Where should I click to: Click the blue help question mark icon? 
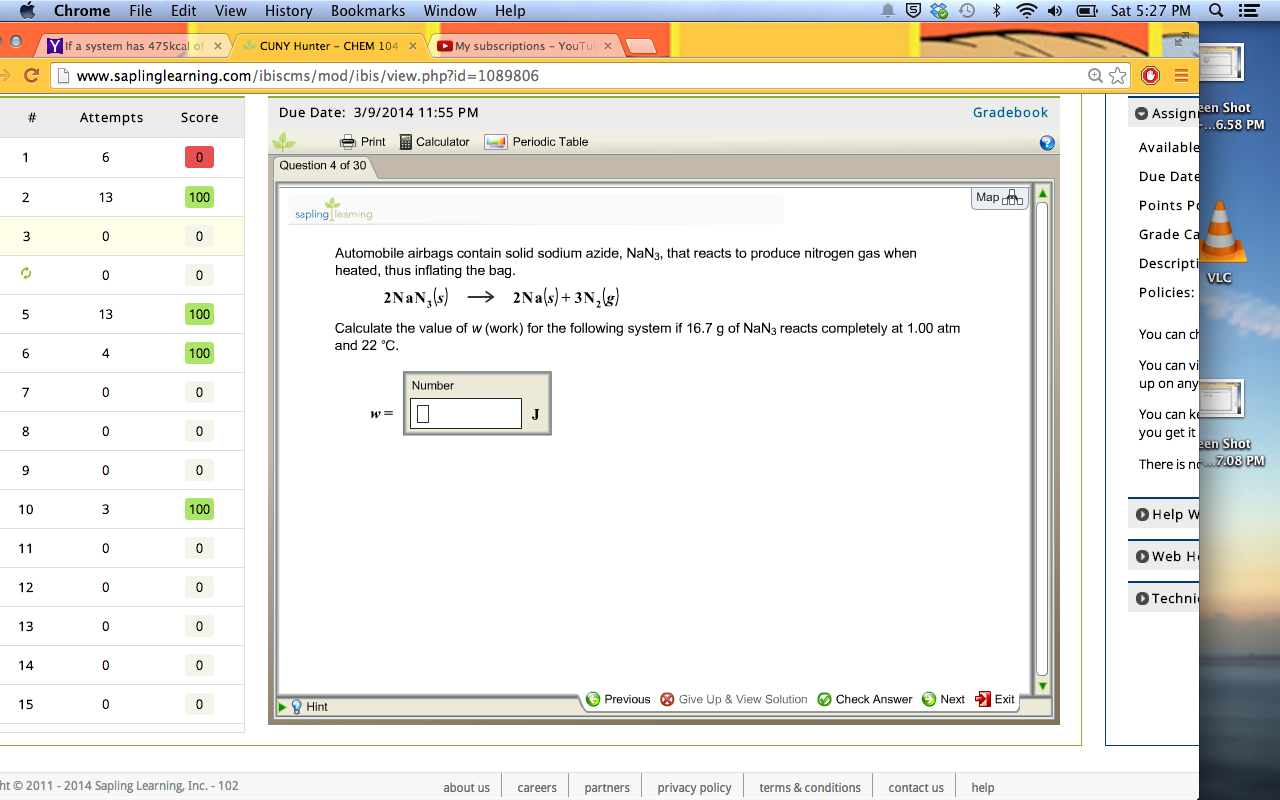click(1047, 143)
